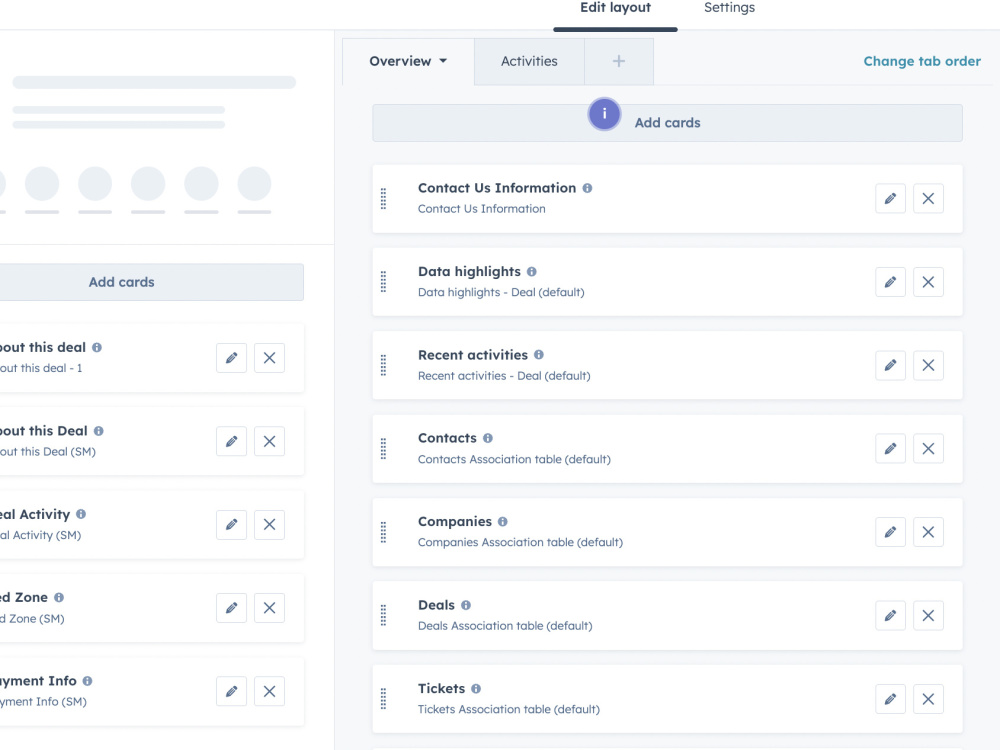This screenshot has width=1000, height=750.
Task: Remove the Recent activities card
Action: (928, 365)
